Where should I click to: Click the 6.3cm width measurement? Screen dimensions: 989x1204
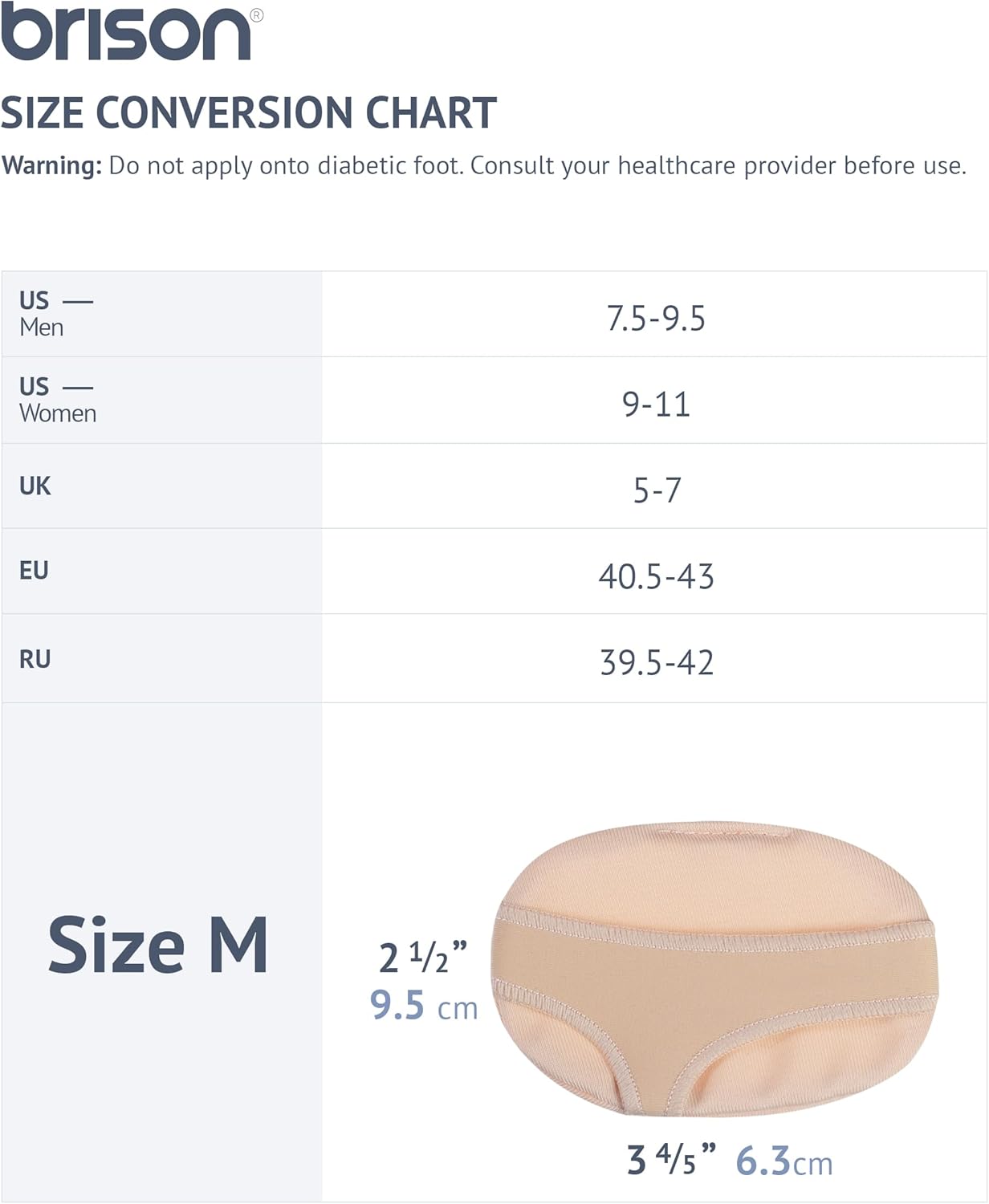point(784,1161)
